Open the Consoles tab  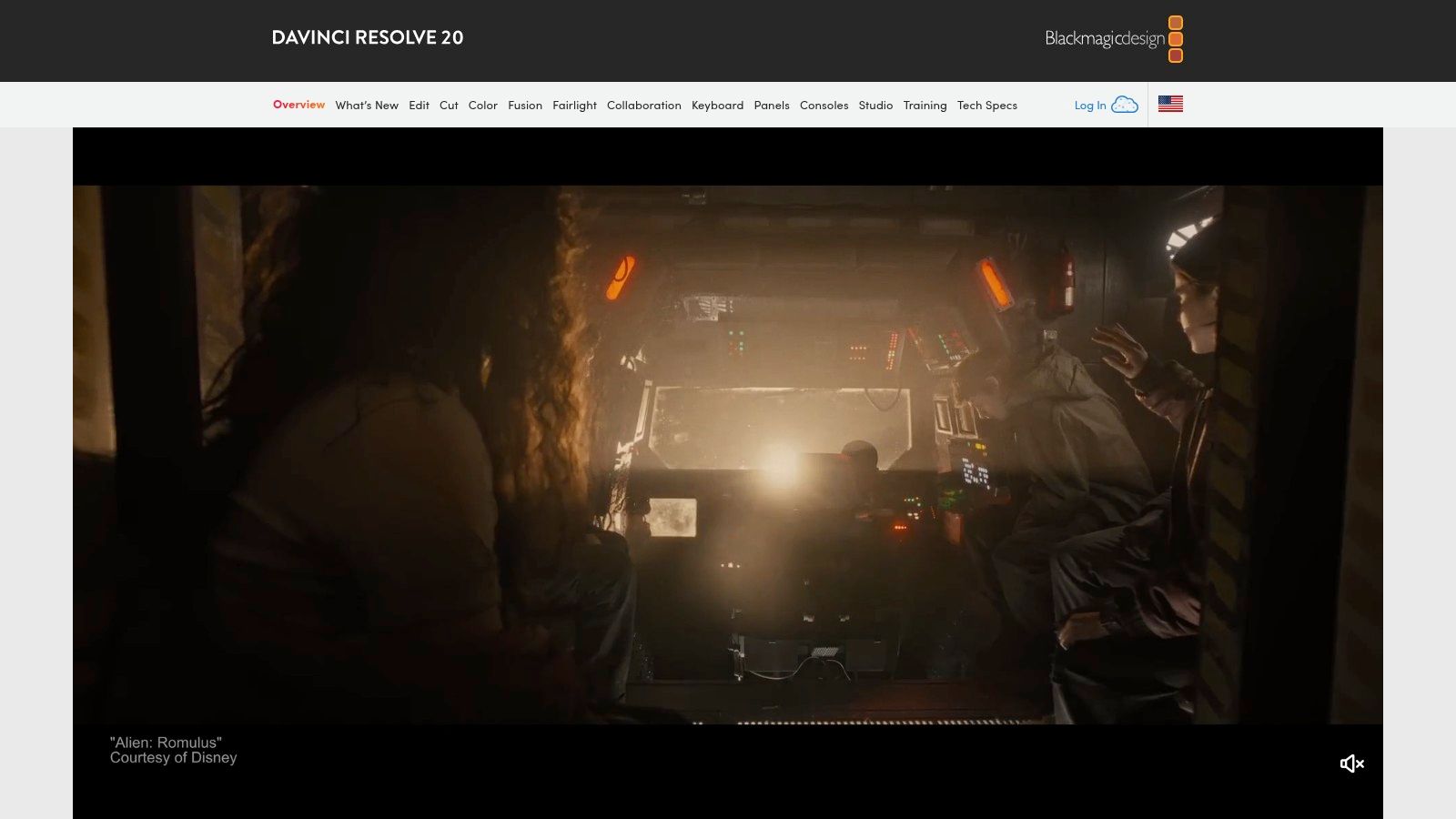click(824, 106)
